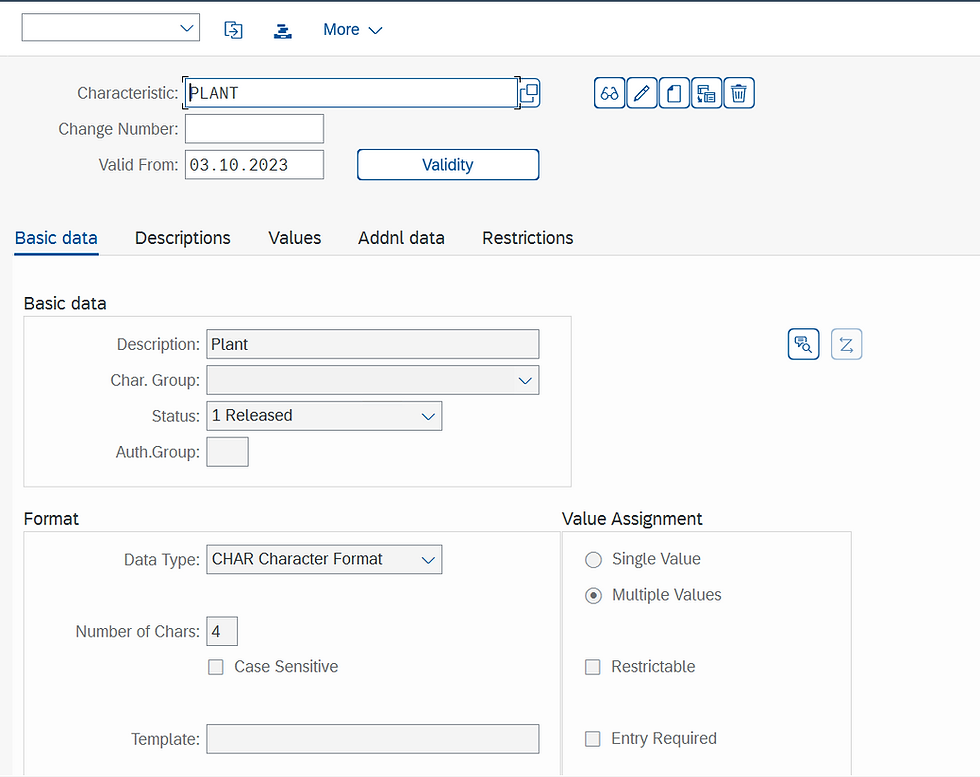Open the command field dropdown
The width and height of the screenshot is (980, 777).
click(x=186, y=28)
